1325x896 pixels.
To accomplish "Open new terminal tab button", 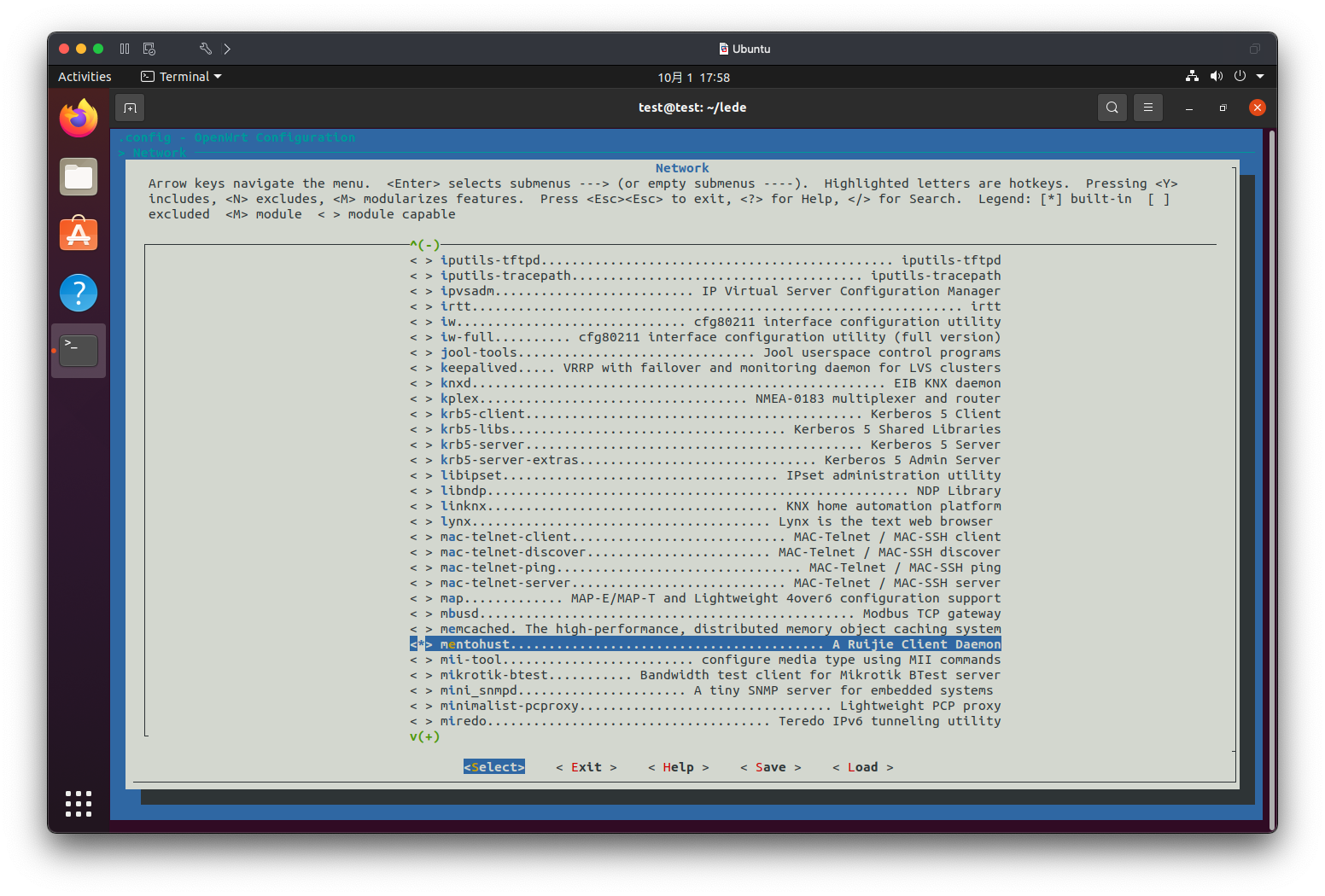I will pos(130,108).
